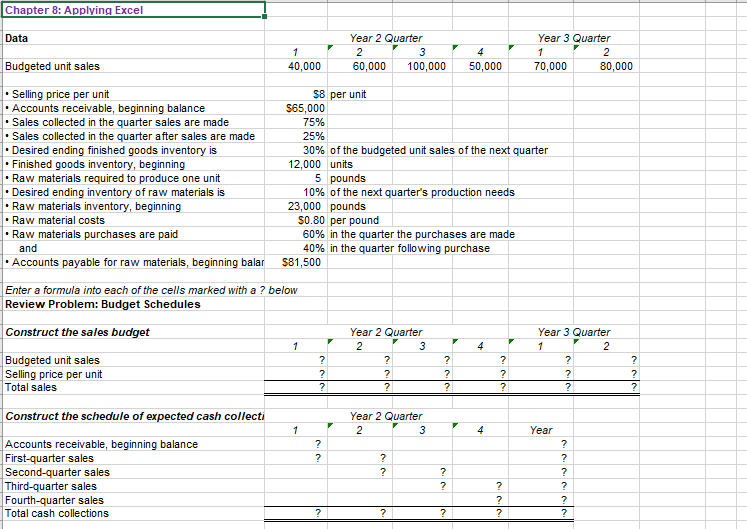Select the 80,000 budgeted unit sales cell
Image resolution: width=747 pixels, height=529 pixels.
(x=606, y=66)
